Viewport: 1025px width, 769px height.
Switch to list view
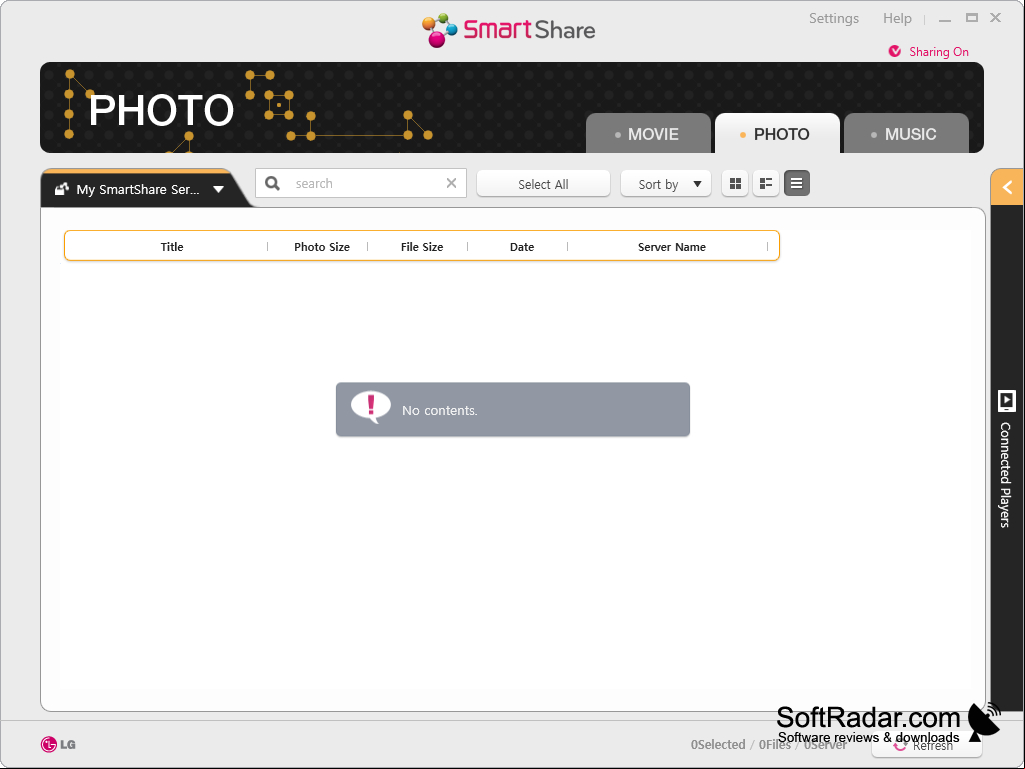796,184
